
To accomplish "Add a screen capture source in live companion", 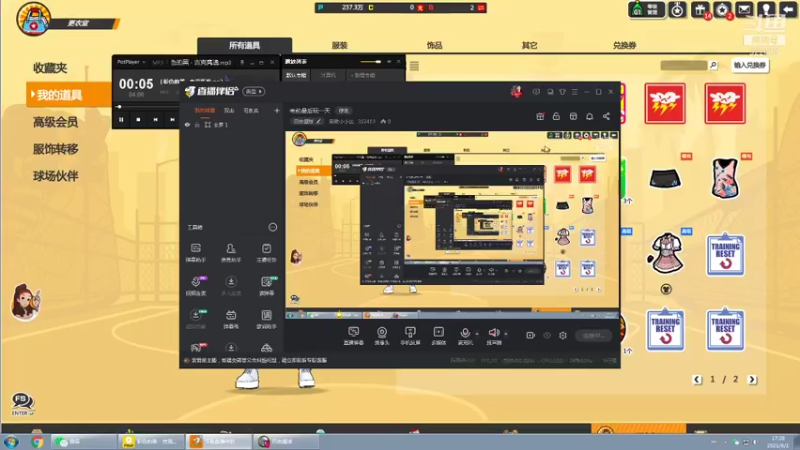I will tap(353, 336).
